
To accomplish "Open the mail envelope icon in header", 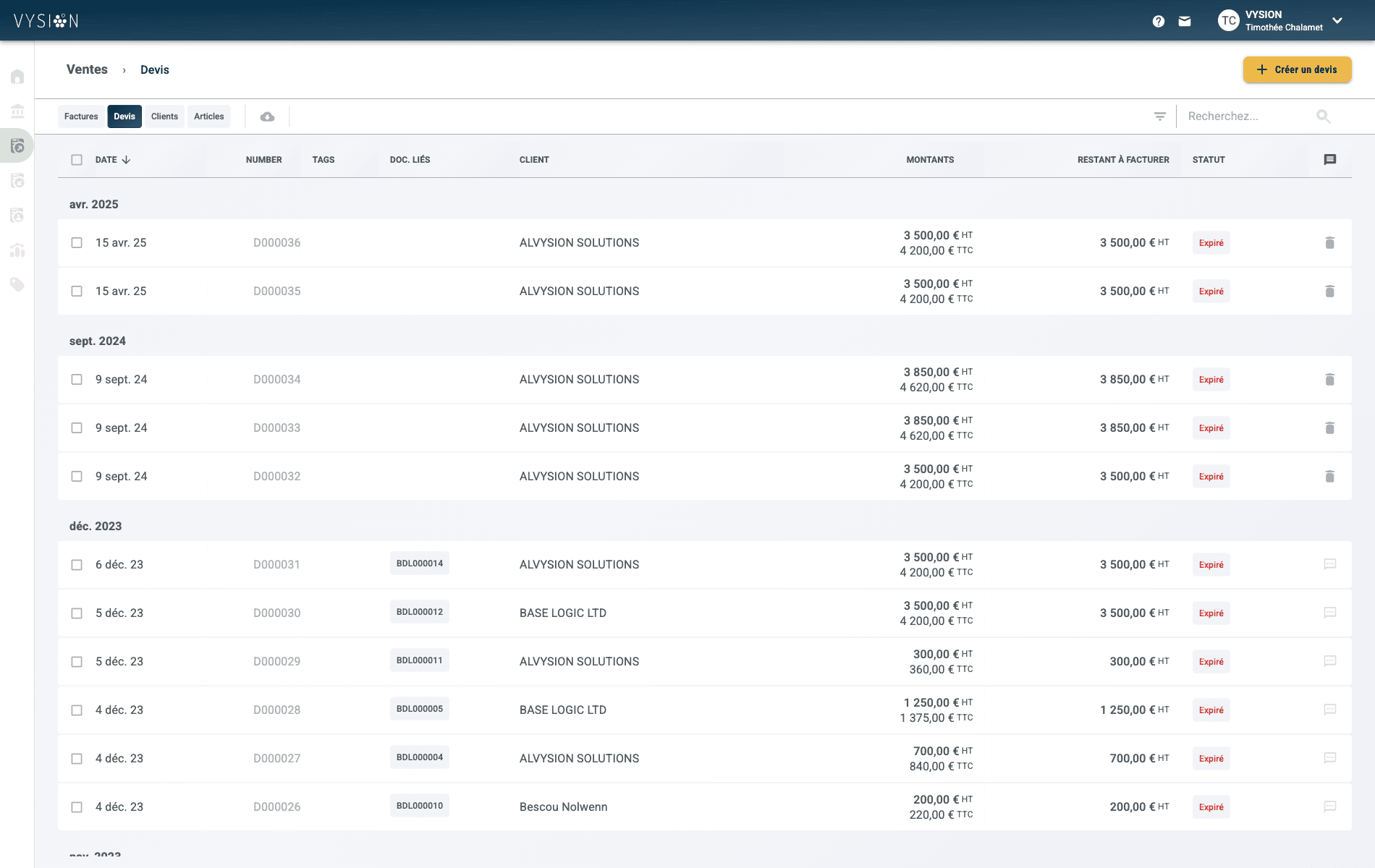I will [1185, 22].
